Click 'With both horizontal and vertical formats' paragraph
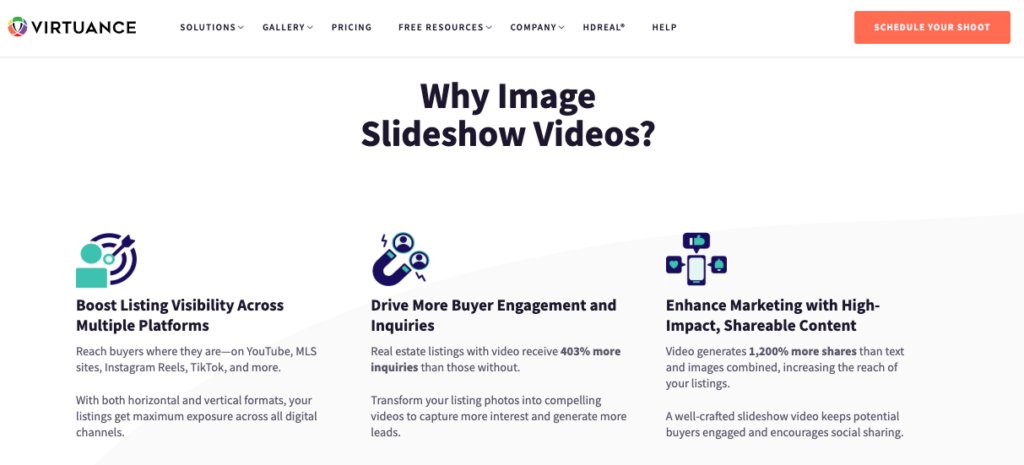The width and height of the screenshot is (1024, 465). [197, 416]
